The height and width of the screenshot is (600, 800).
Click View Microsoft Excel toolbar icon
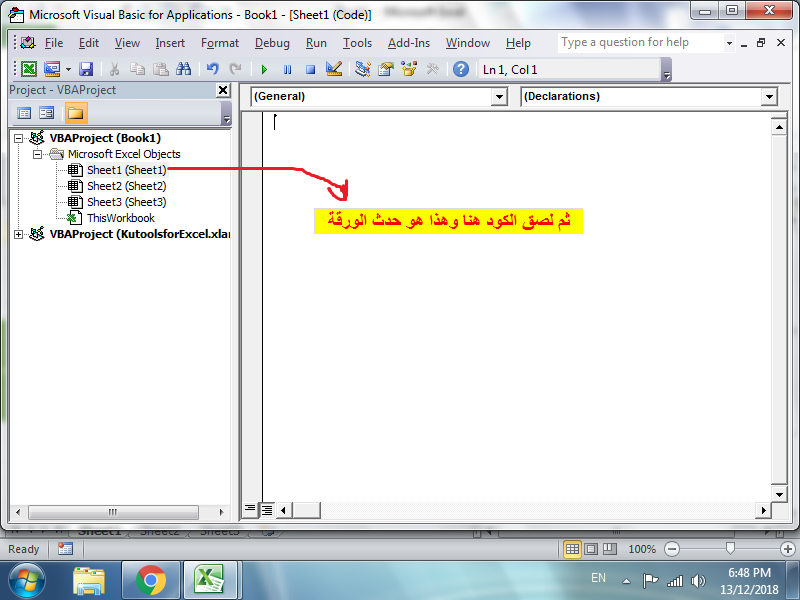click(x=29, y=69)
